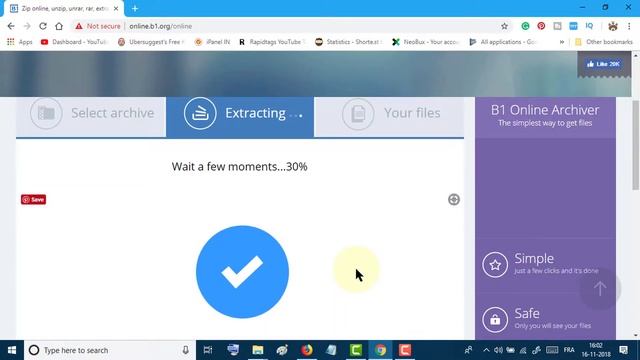Click the Simple star feature icon
Screen dimensions: 640x360
(495, 264)
